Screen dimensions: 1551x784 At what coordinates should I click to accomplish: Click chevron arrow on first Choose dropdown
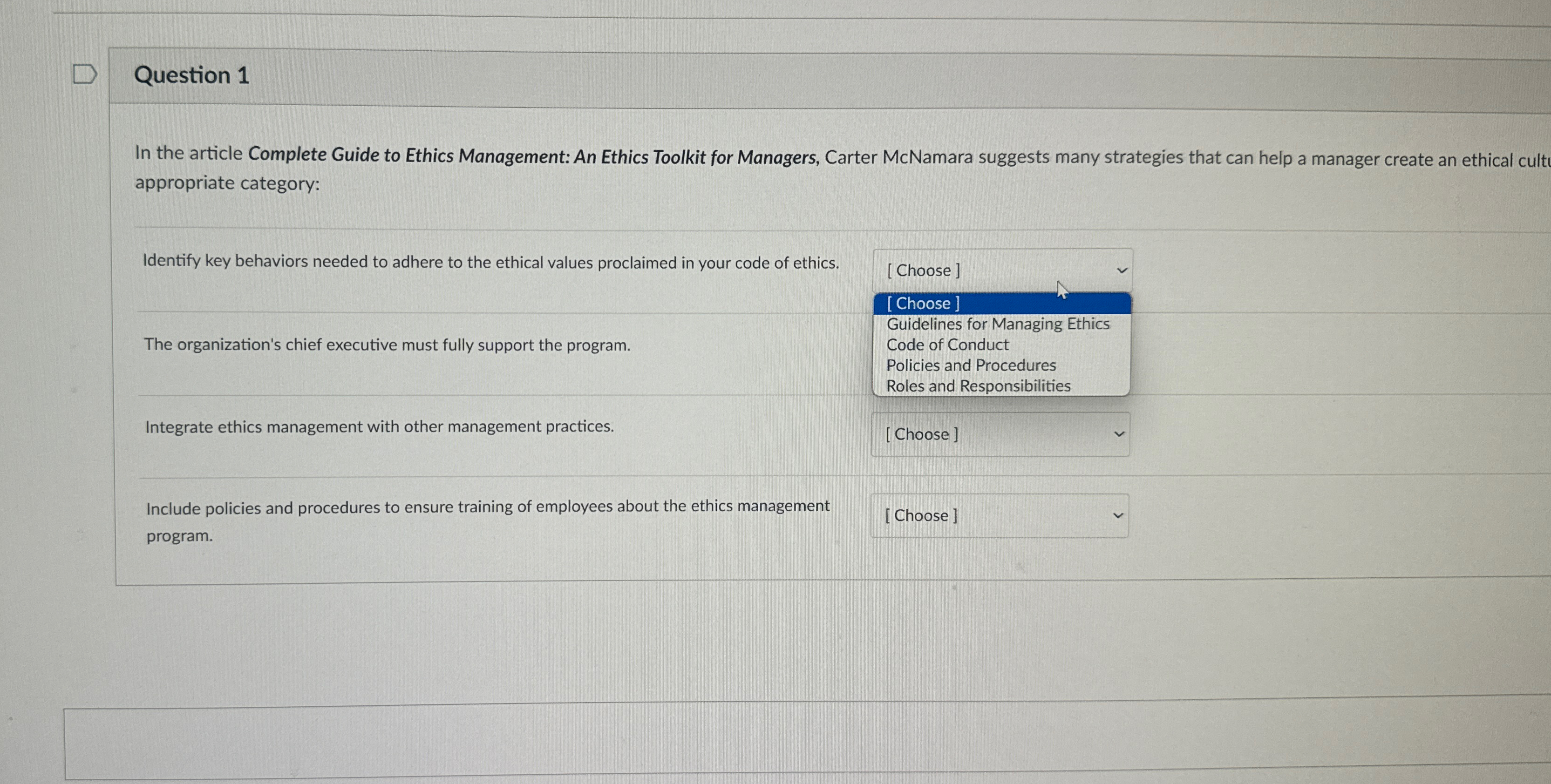tap(1121, 271)
